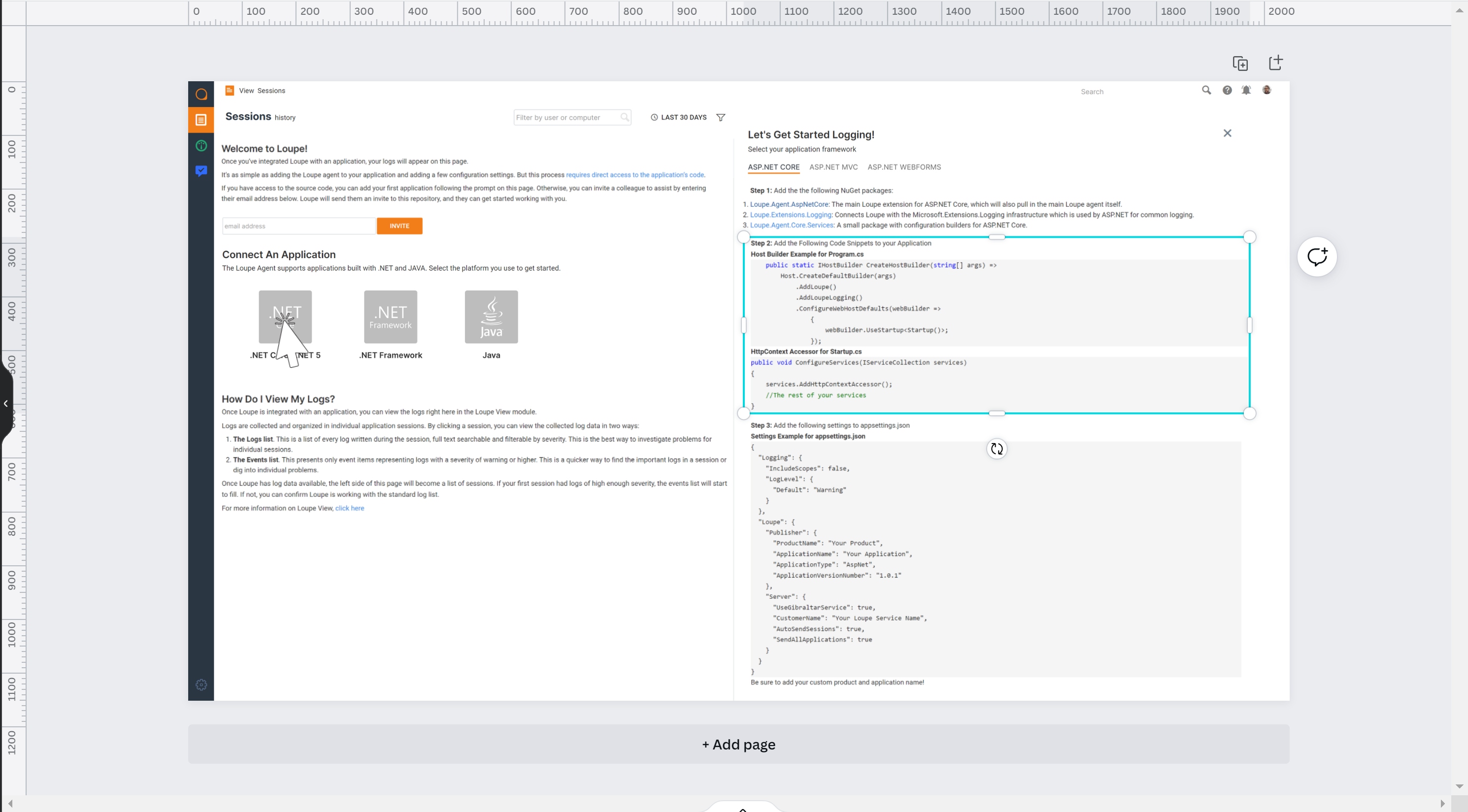Open the 'click here' Loupe View link
This screenshot has height=812, width=1468.
(x=349, y=508)
